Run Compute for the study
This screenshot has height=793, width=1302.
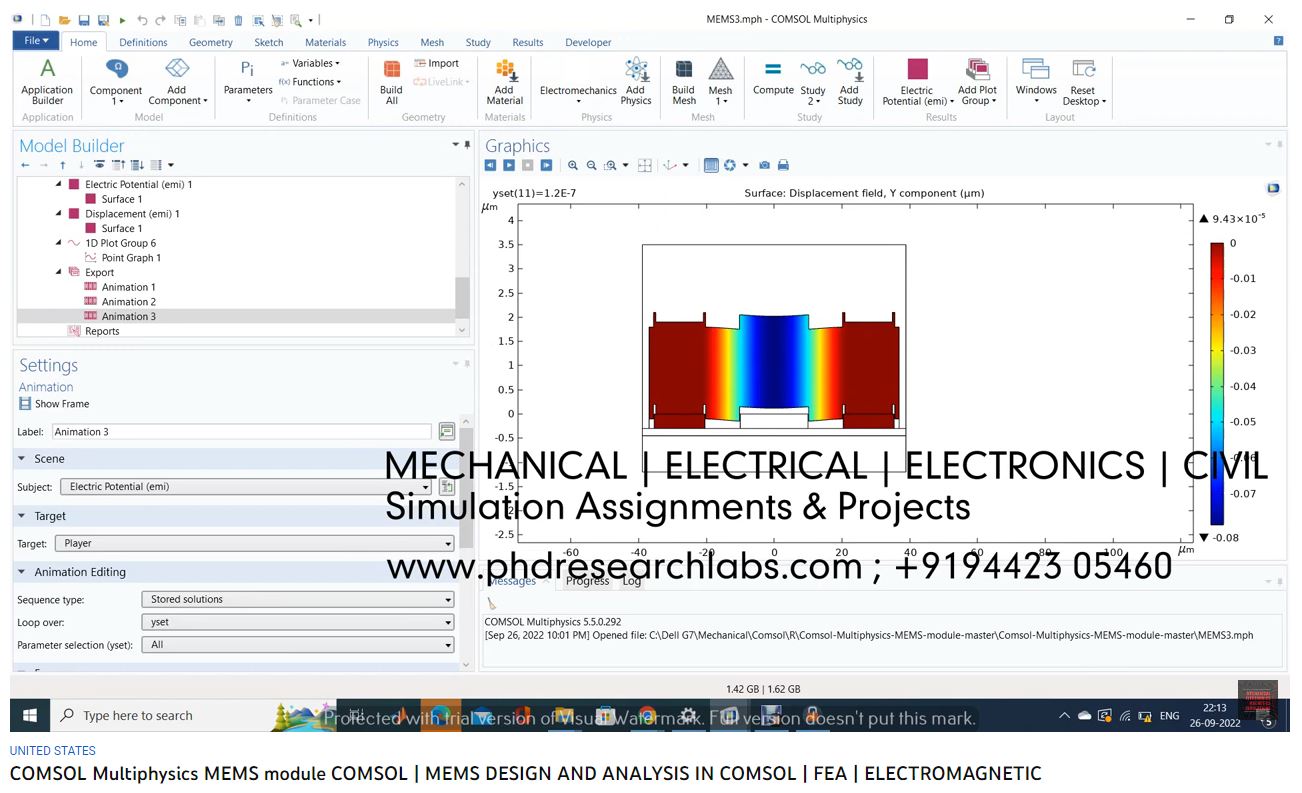(x=773, y=78)
